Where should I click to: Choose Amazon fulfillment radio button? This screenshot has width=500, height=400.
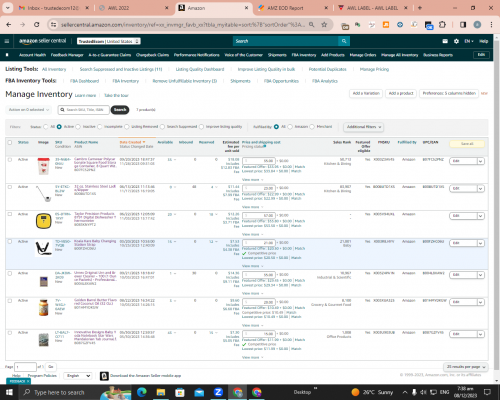click(290, 127)
